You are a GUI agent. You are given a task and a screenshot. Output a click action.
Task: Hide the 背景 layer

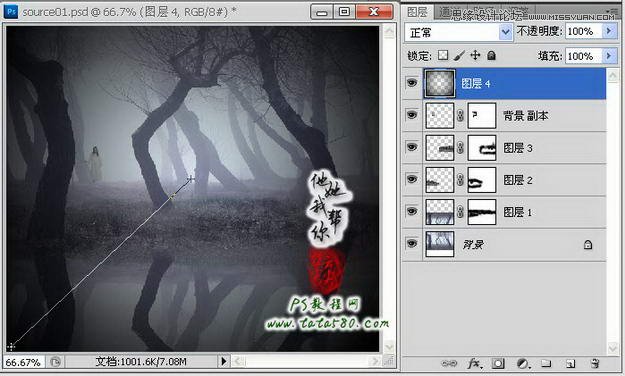(412, 243)
